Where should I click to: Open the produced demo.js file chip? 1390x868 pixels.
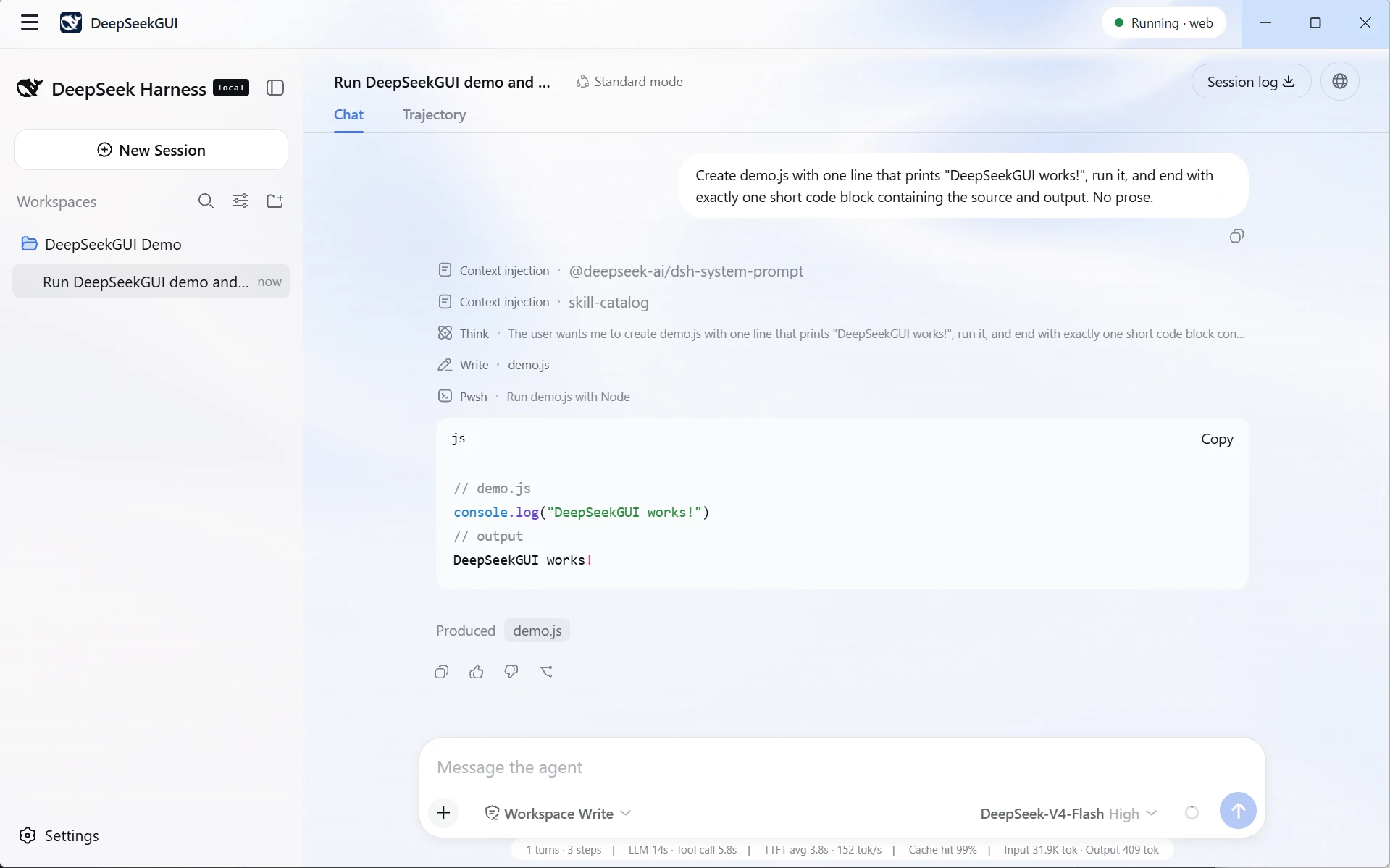537,631
